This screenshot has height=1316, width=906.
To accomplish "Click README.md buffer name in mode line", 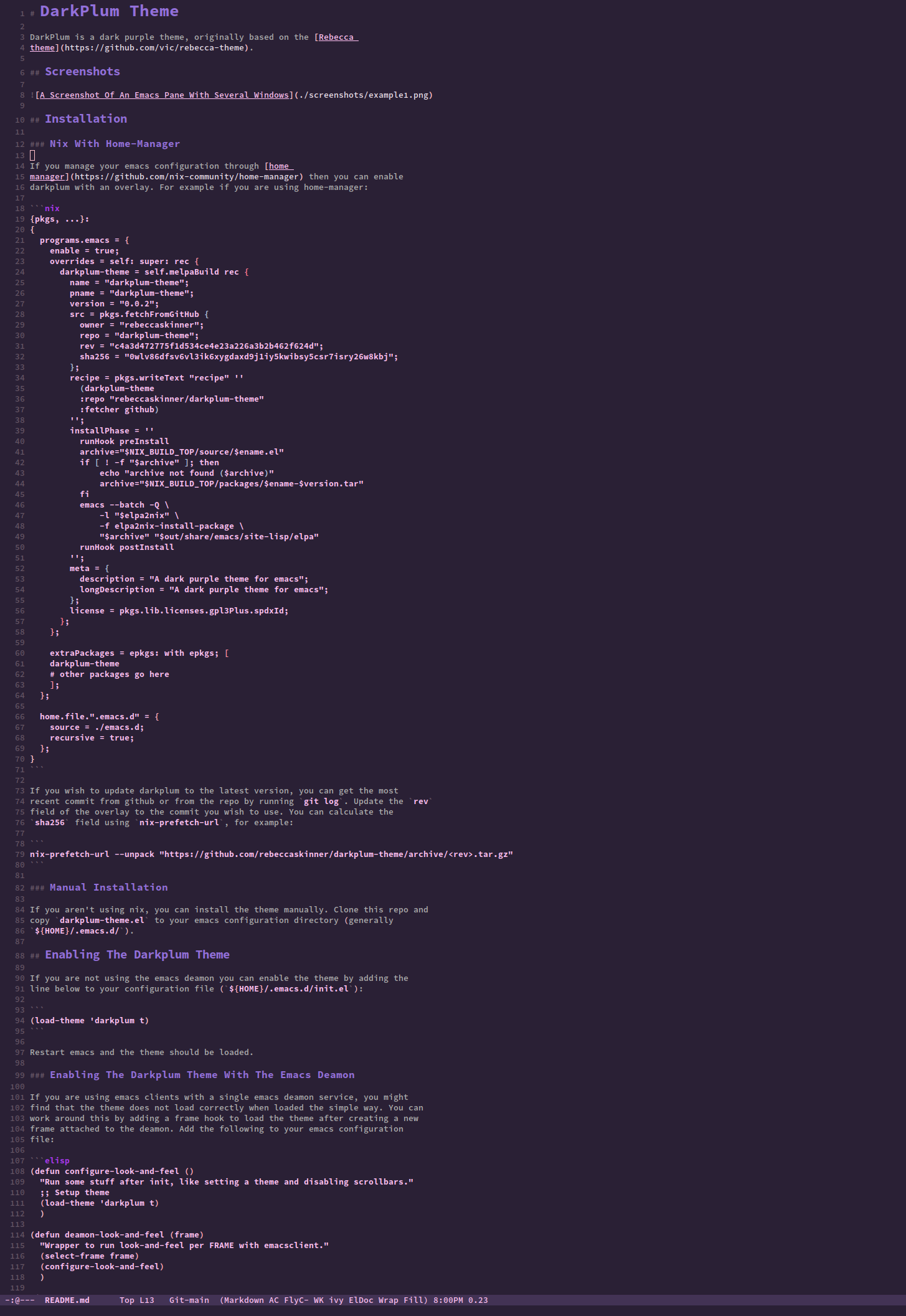I will (67, 1300).
